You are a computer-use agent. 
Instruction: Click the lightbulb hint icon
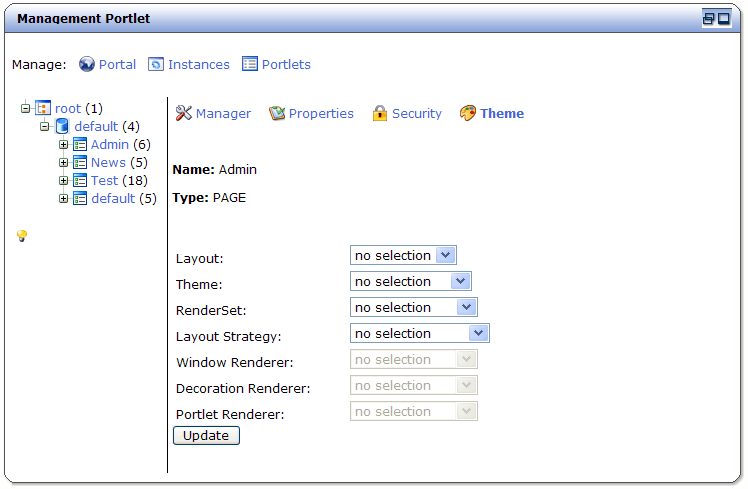point(22,236)
